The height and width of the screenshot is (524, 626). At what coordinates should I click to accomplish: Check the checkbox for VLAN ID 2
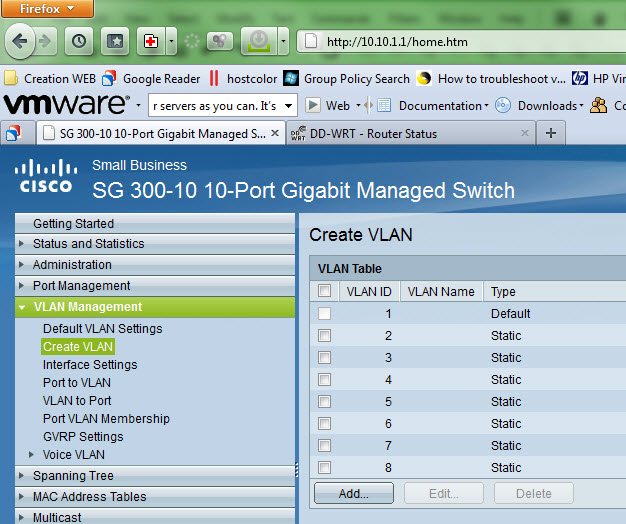[x=325, y=335]
